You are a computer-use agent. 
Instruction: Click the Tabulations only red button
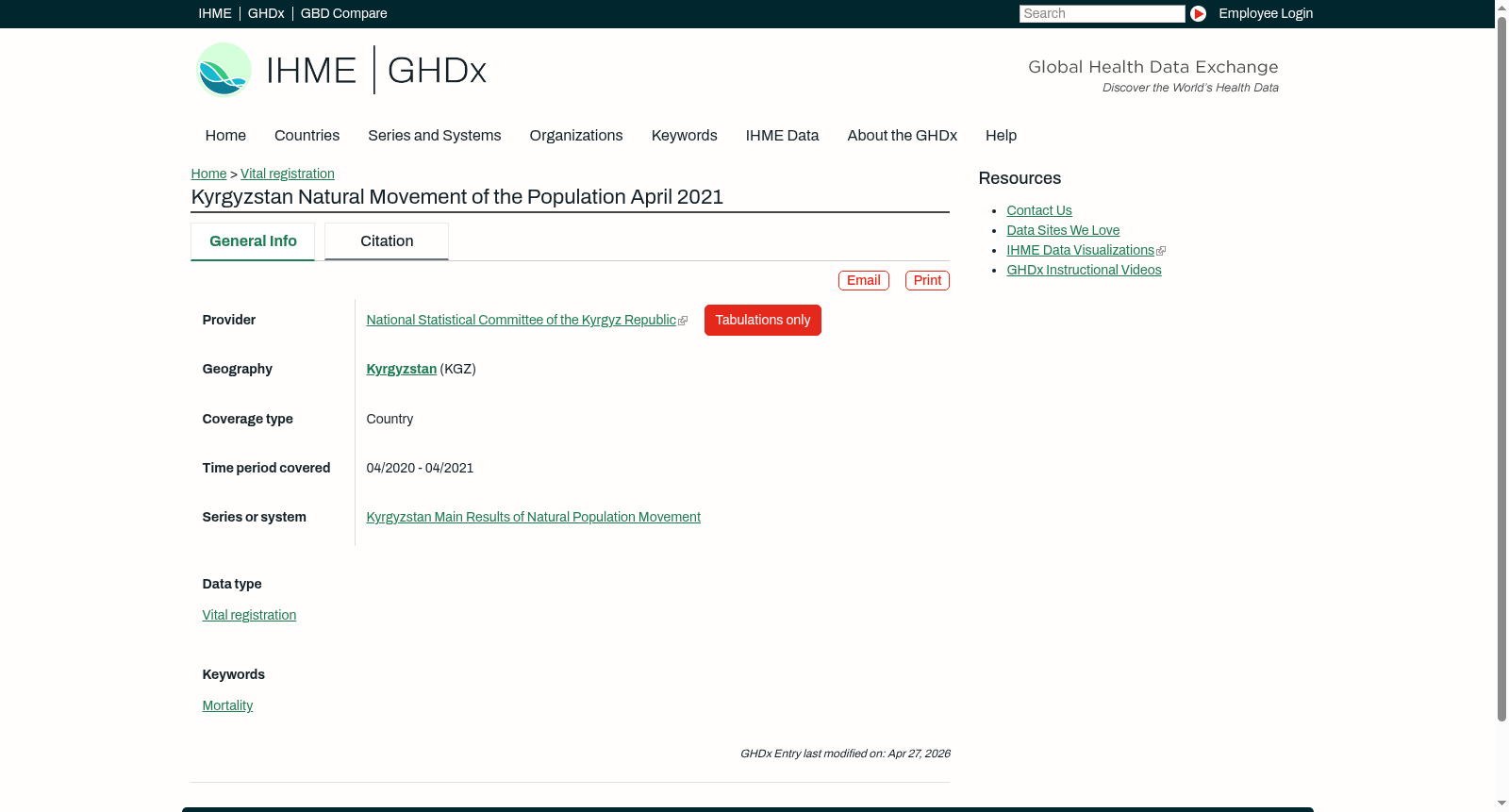(763, 320)
